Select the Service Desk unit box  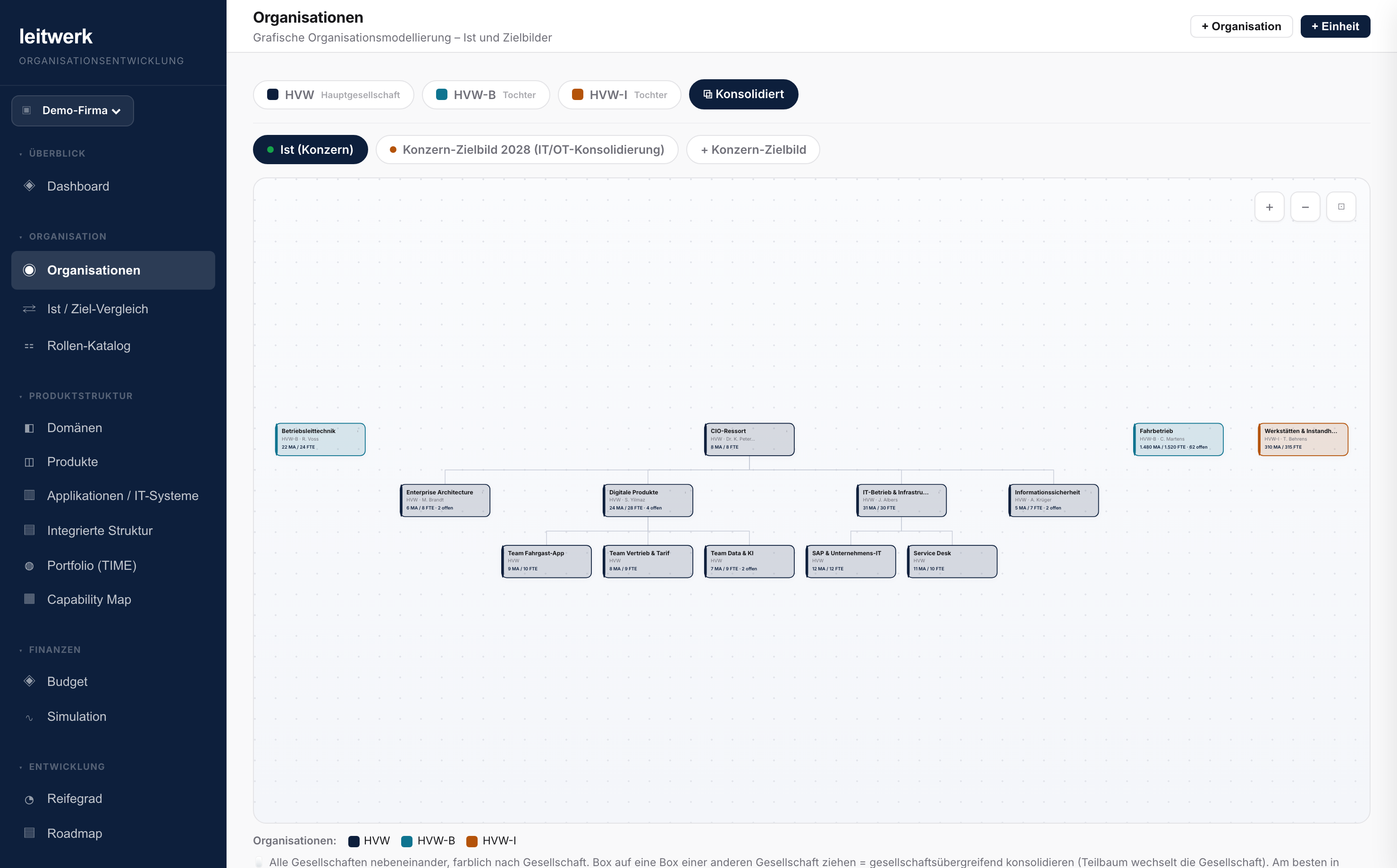[952, 561]
